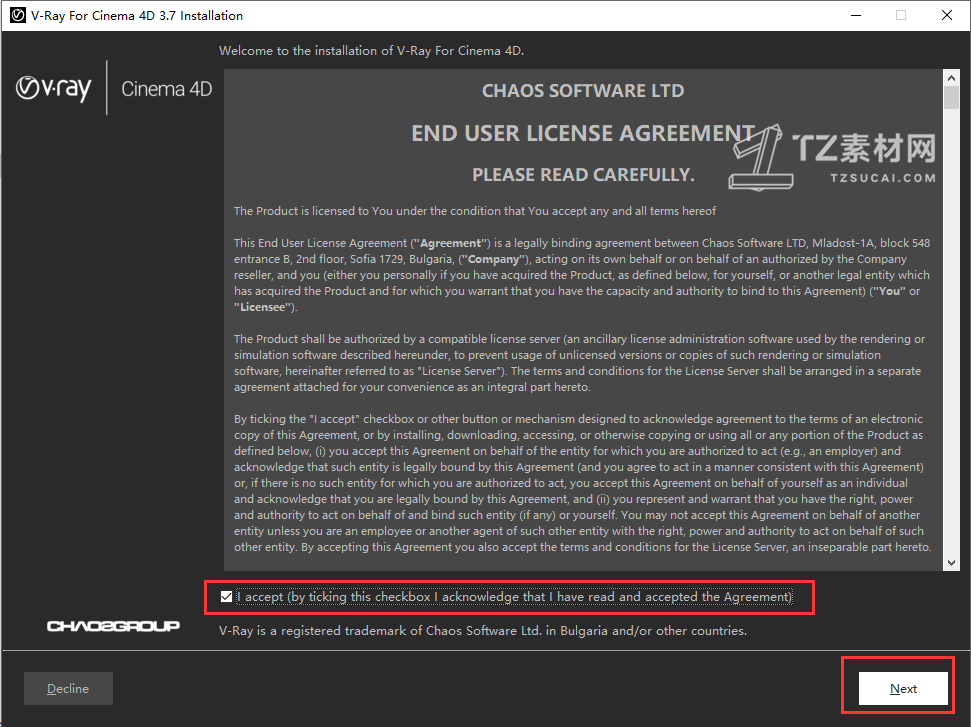971x727 pixels.
Task: Click the 'CHAOS SOFTWARE LTD' heading
Action: [583, 91]
